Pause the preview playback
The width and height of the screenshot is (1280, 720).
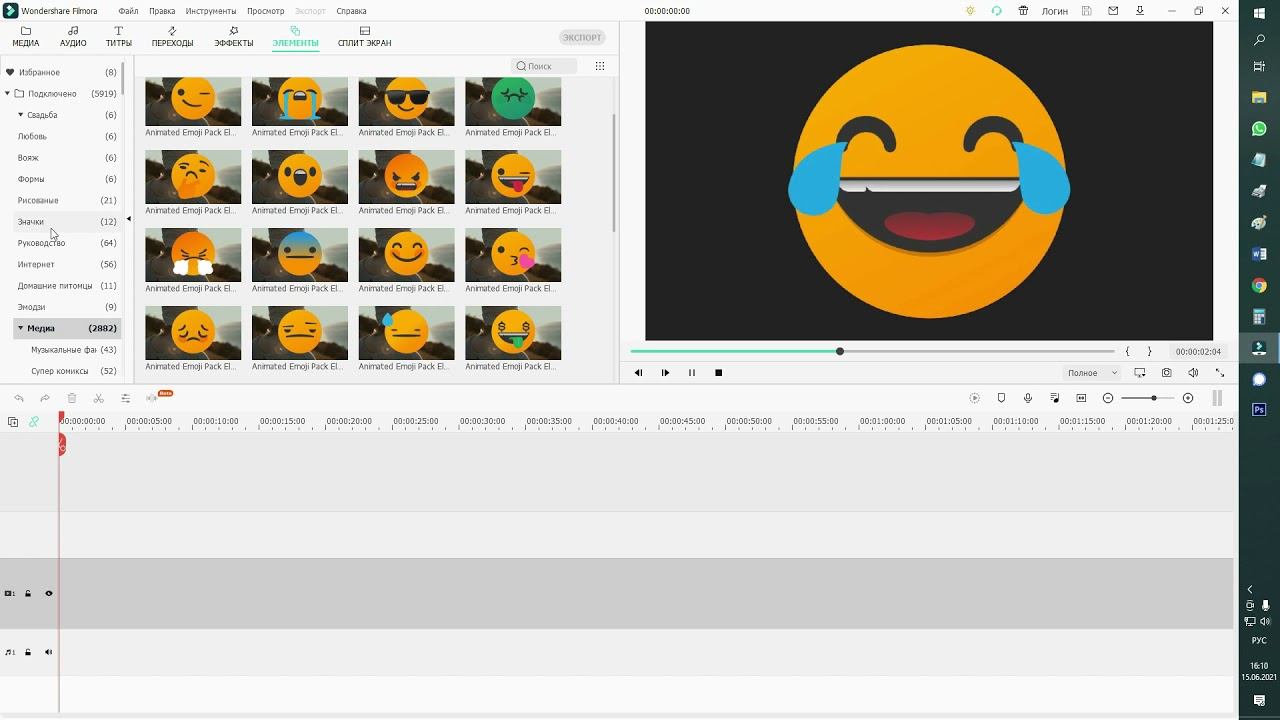[692, 373]
